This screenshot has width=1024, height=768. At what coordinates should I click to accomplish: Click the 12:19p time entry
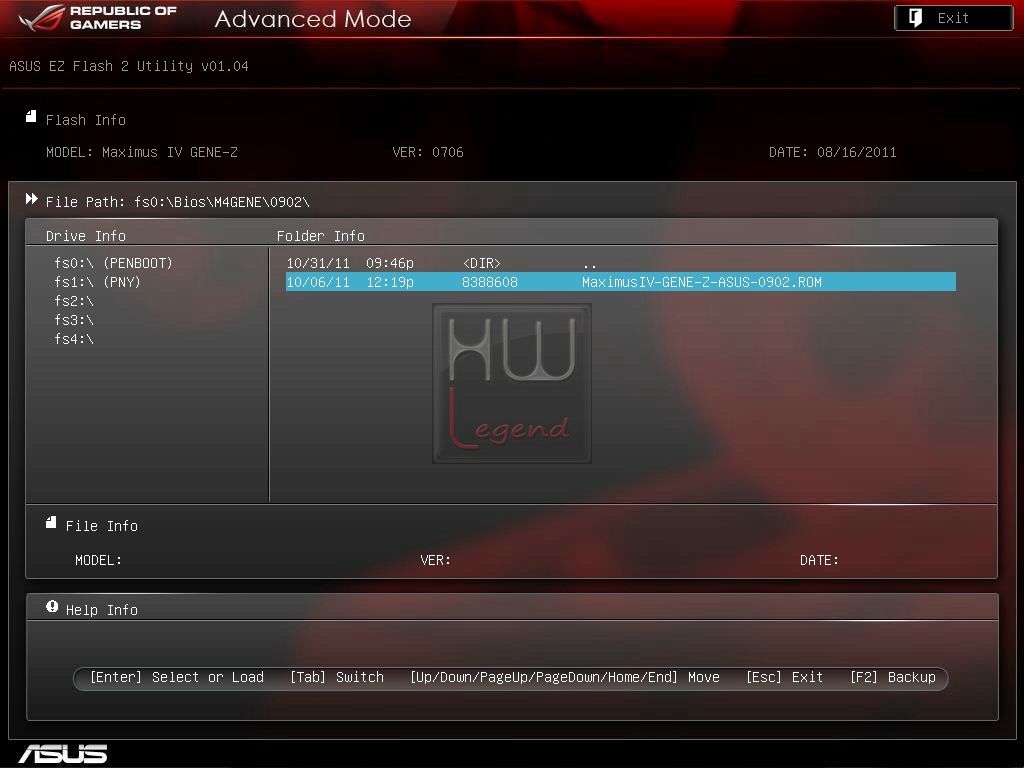point(390,282)
